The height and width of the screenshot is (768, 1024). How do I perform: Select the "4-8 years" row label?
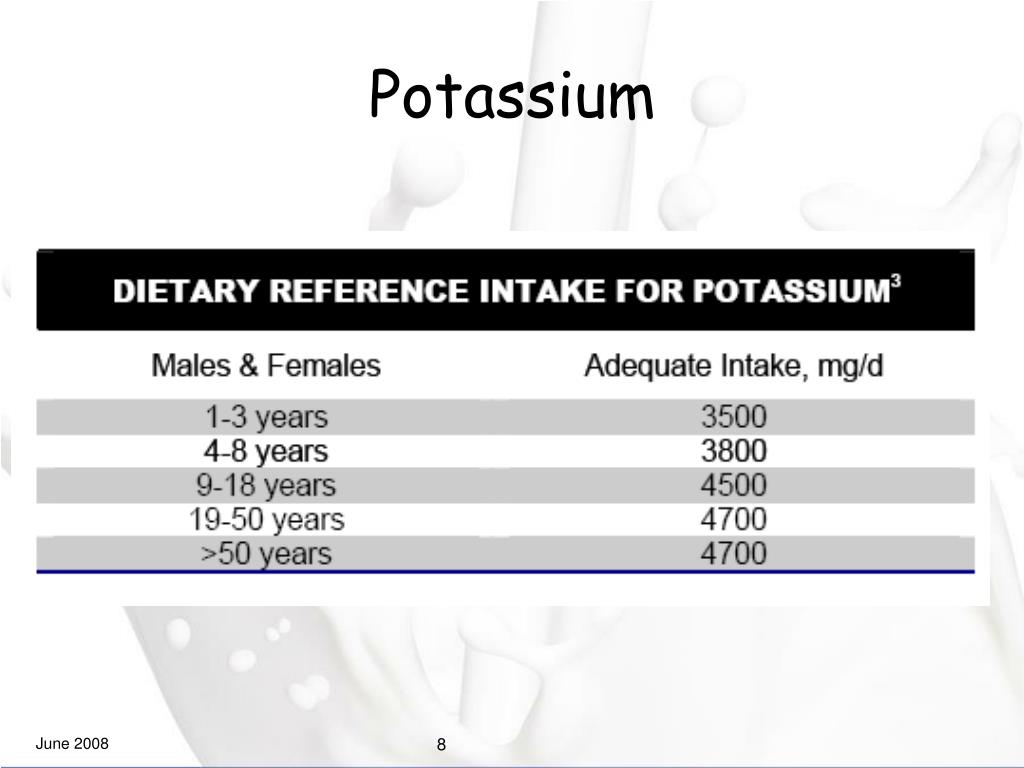266,451
